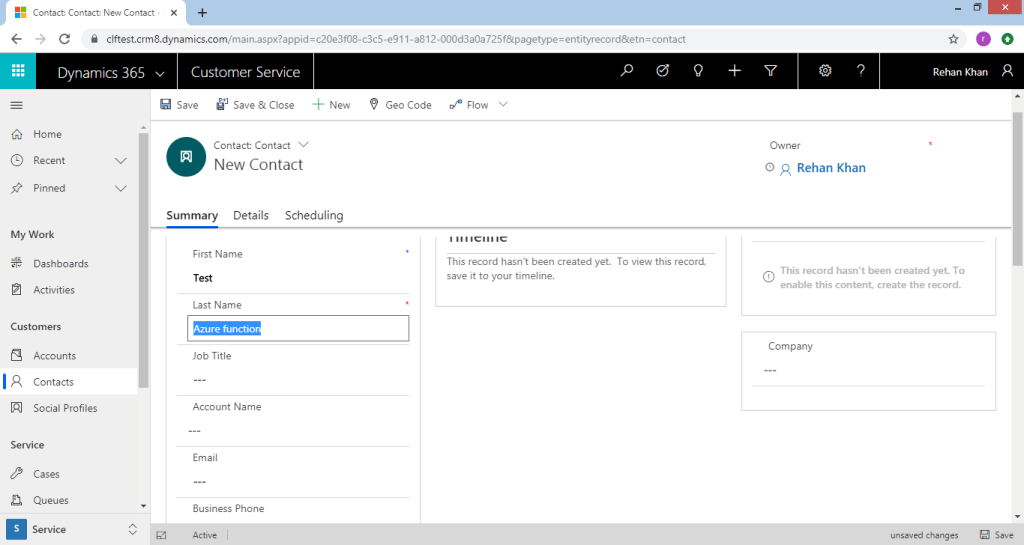Collapse the sidebar with hamburger icon
The image size is (1024, 545).
16,105
